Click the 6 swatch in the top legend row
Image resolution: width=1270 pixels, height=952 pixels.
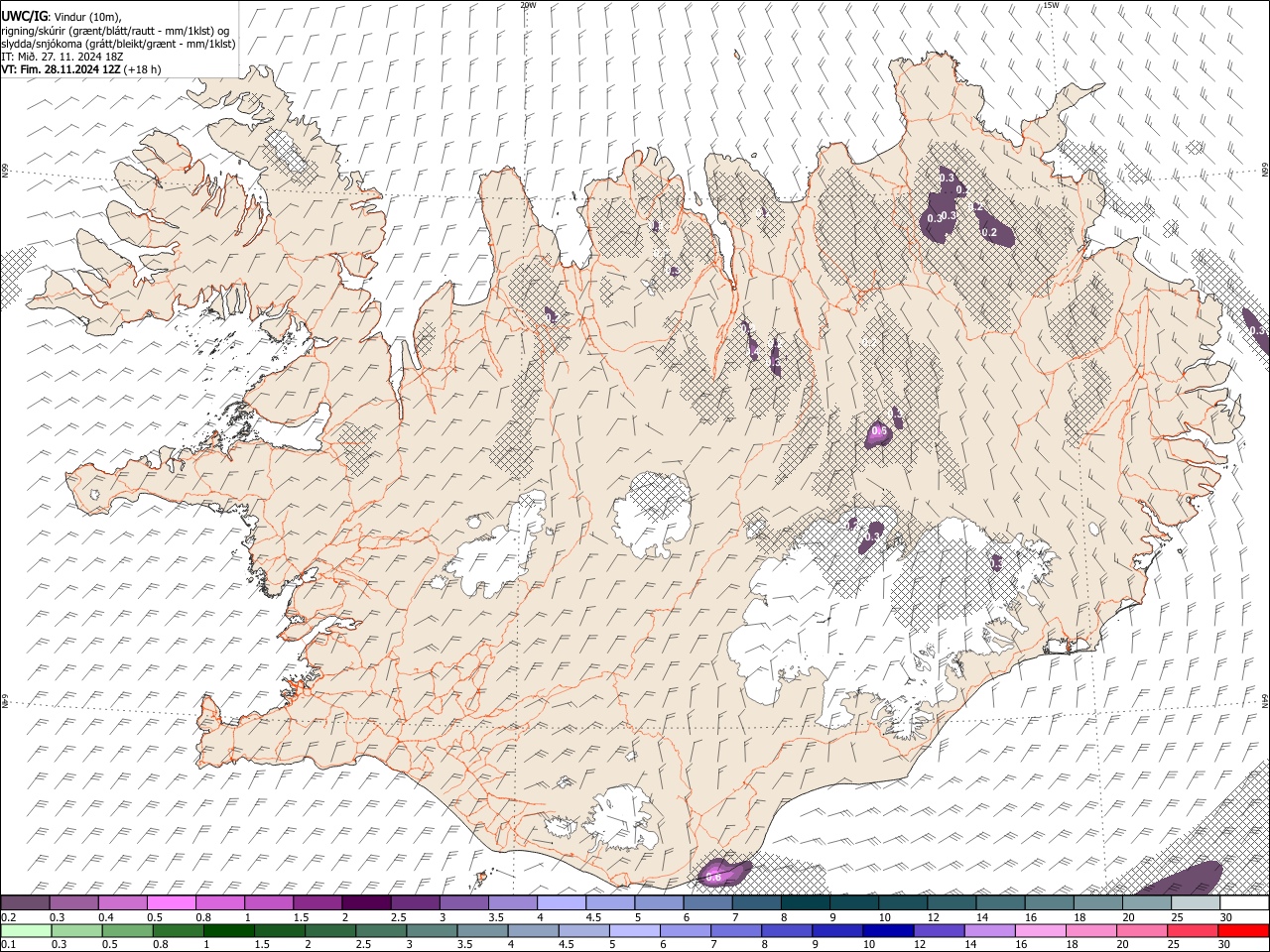click(707, 902)
